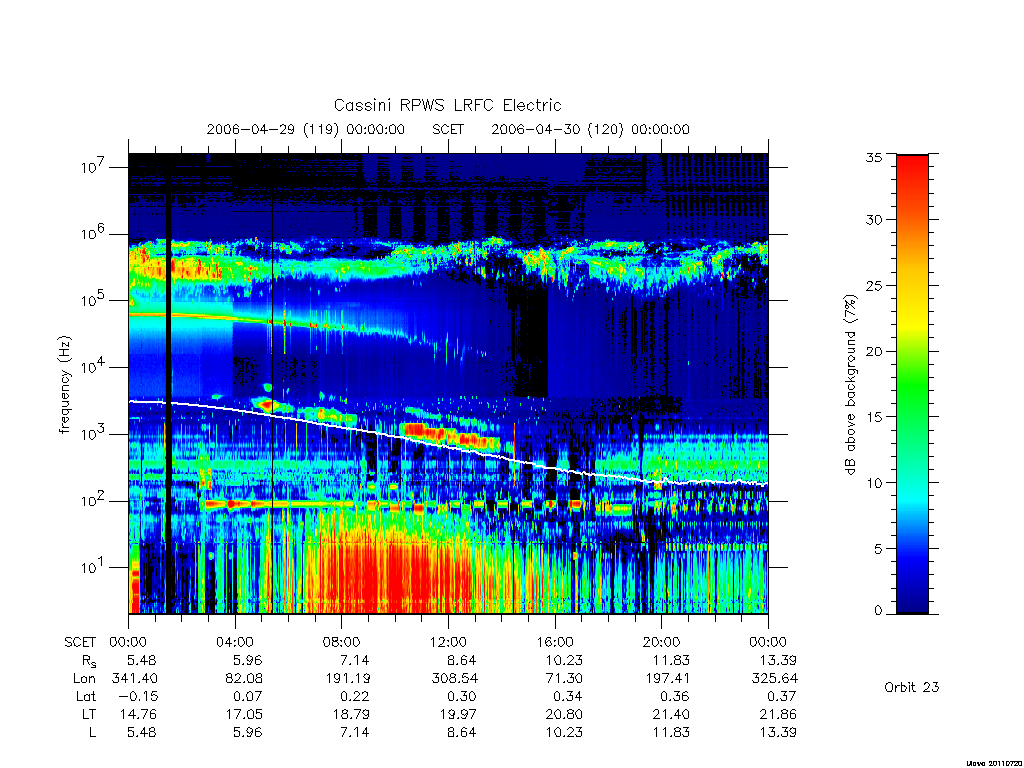Click the Lon value '308.54'

(454, 679)
